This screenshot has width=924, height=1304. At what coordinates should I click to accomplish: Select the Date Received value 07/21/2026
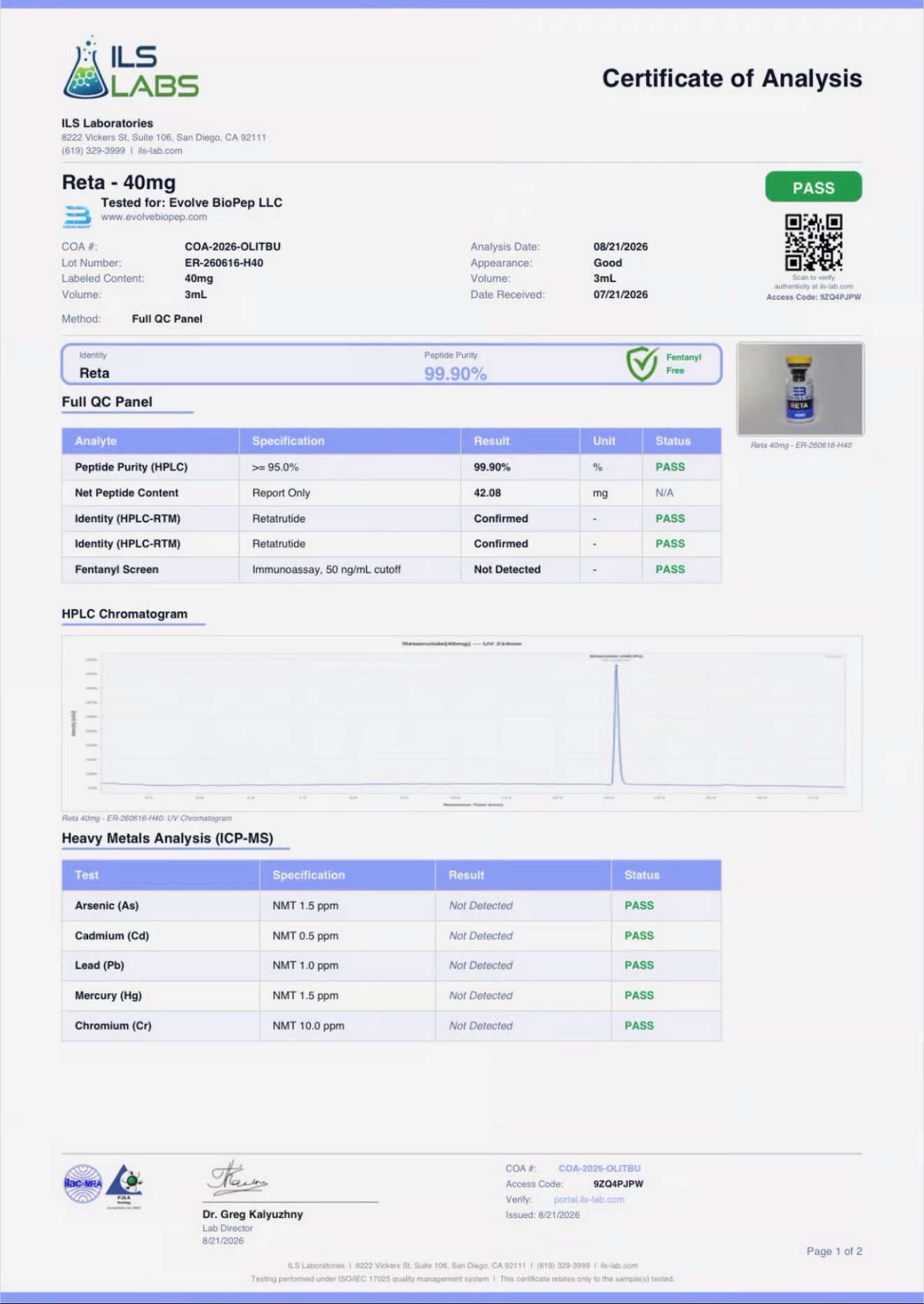pos(620,295)
